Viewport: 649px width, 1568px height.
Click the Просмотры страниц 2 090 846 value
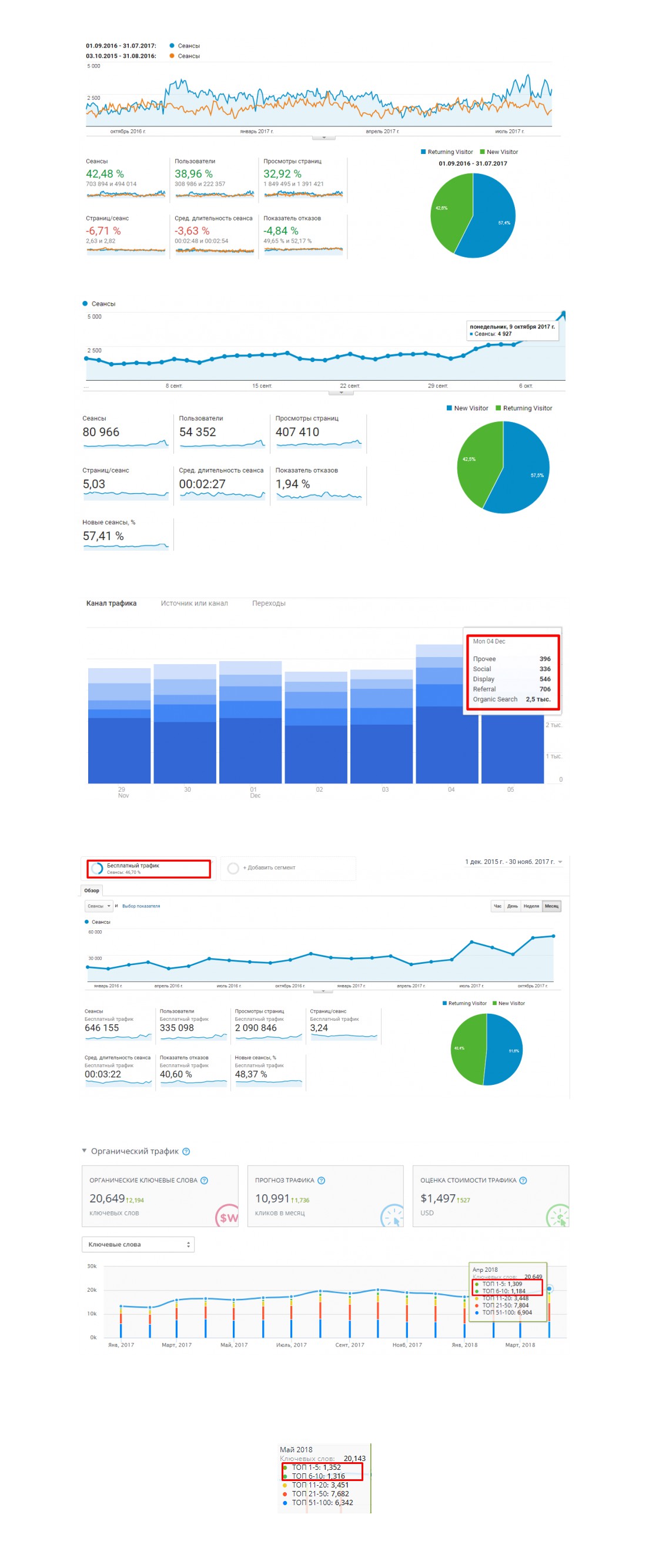pyautogui.click(x=256, y=1027)
